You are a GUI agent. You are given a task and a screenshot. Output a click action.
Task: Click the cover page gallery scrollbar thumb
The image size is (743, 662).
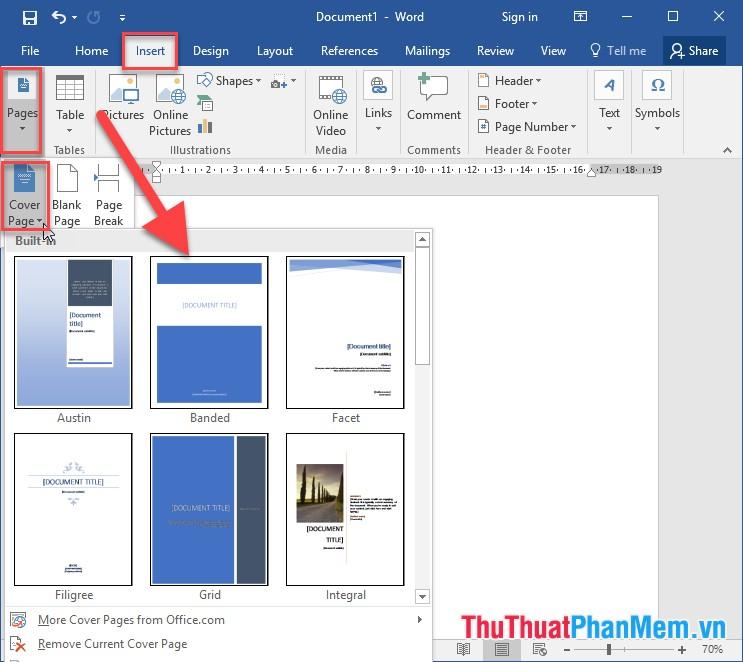422,306
